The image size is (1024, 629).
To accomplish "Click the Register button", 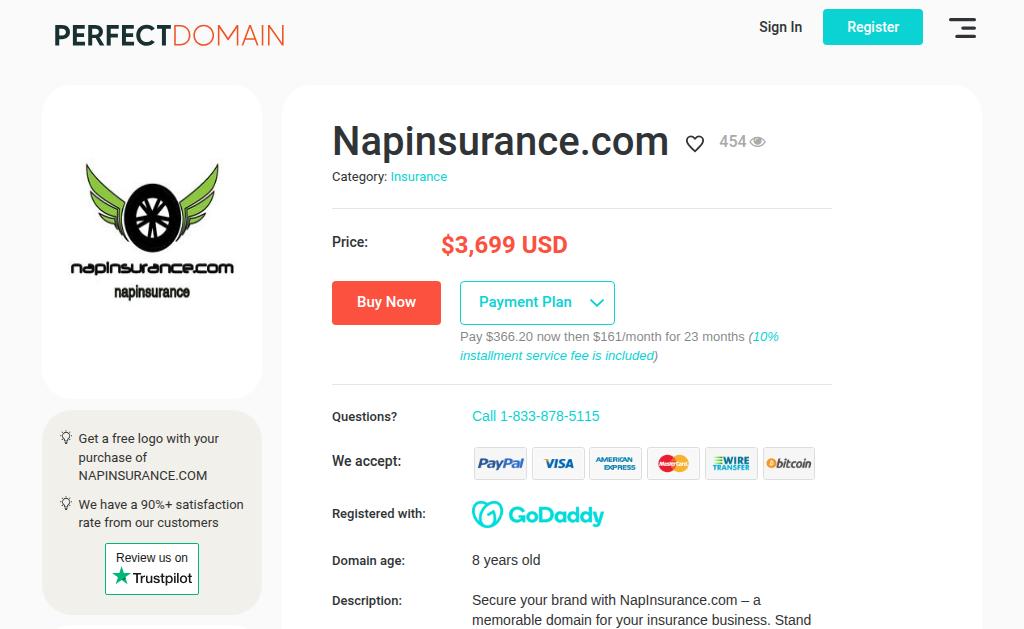I will (872, 27).
